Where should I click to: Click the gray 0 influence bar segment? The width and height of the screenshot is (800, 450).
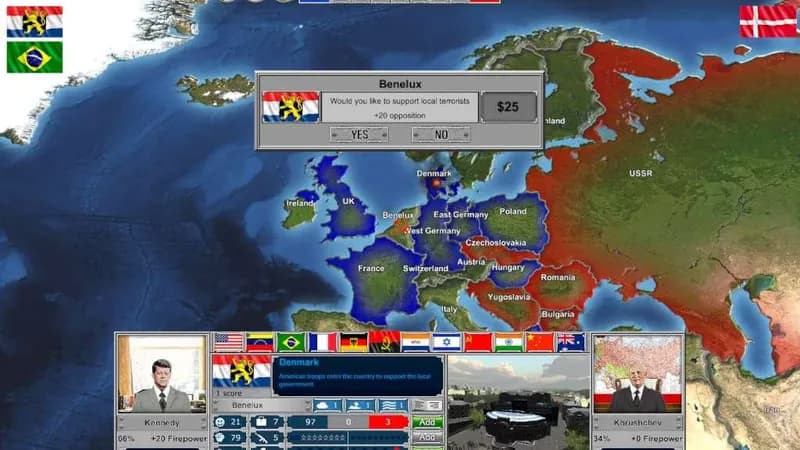click(348, 422)
